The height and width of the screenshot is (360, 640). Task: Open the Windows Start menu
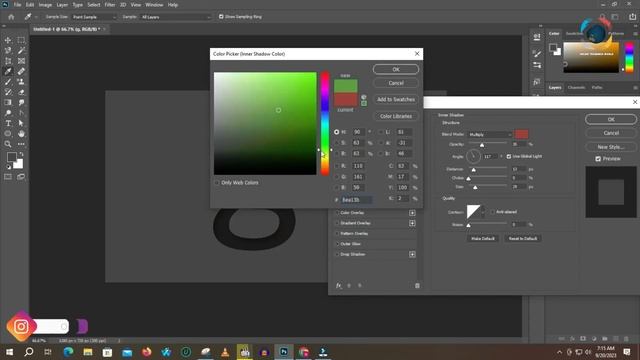(9, 352)
